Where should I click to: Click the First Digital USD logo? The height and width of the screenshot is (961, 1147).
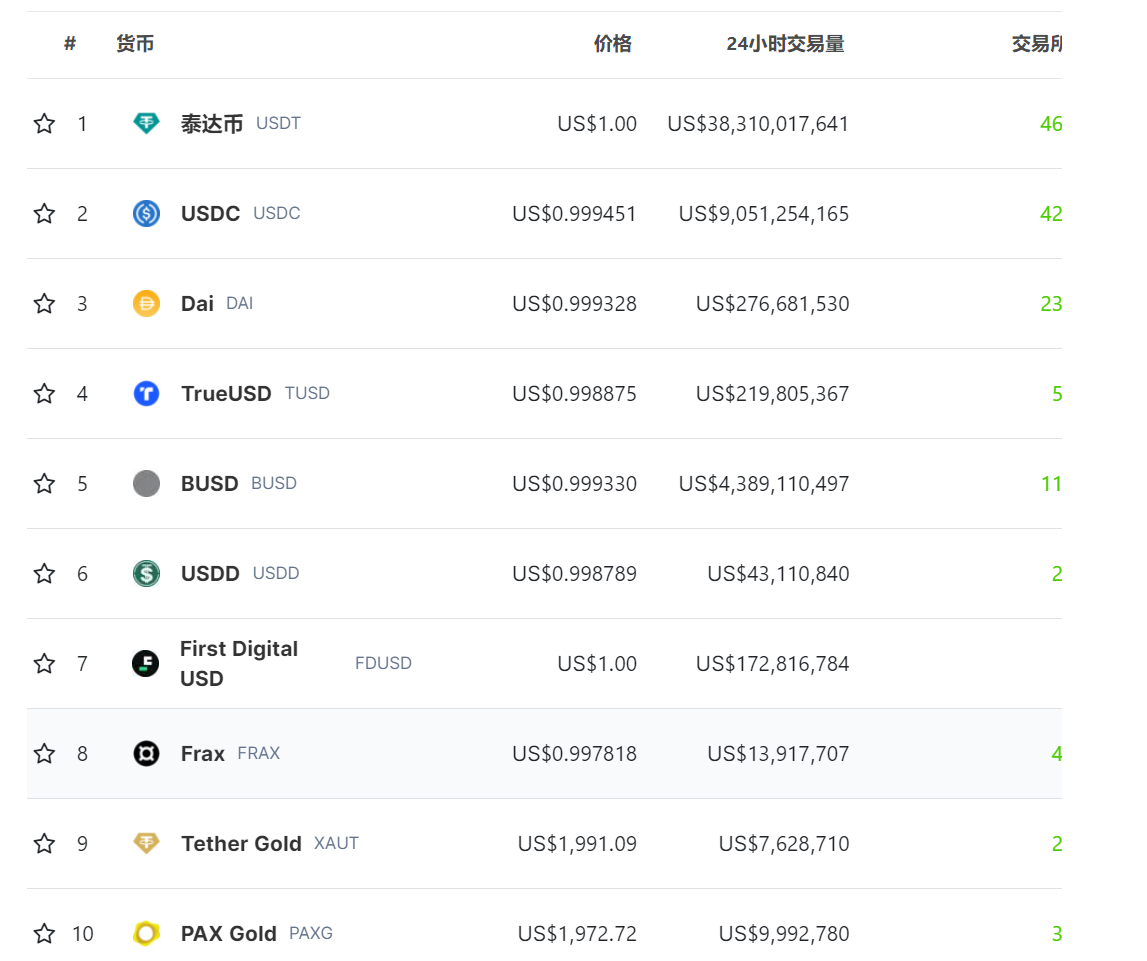146,663
